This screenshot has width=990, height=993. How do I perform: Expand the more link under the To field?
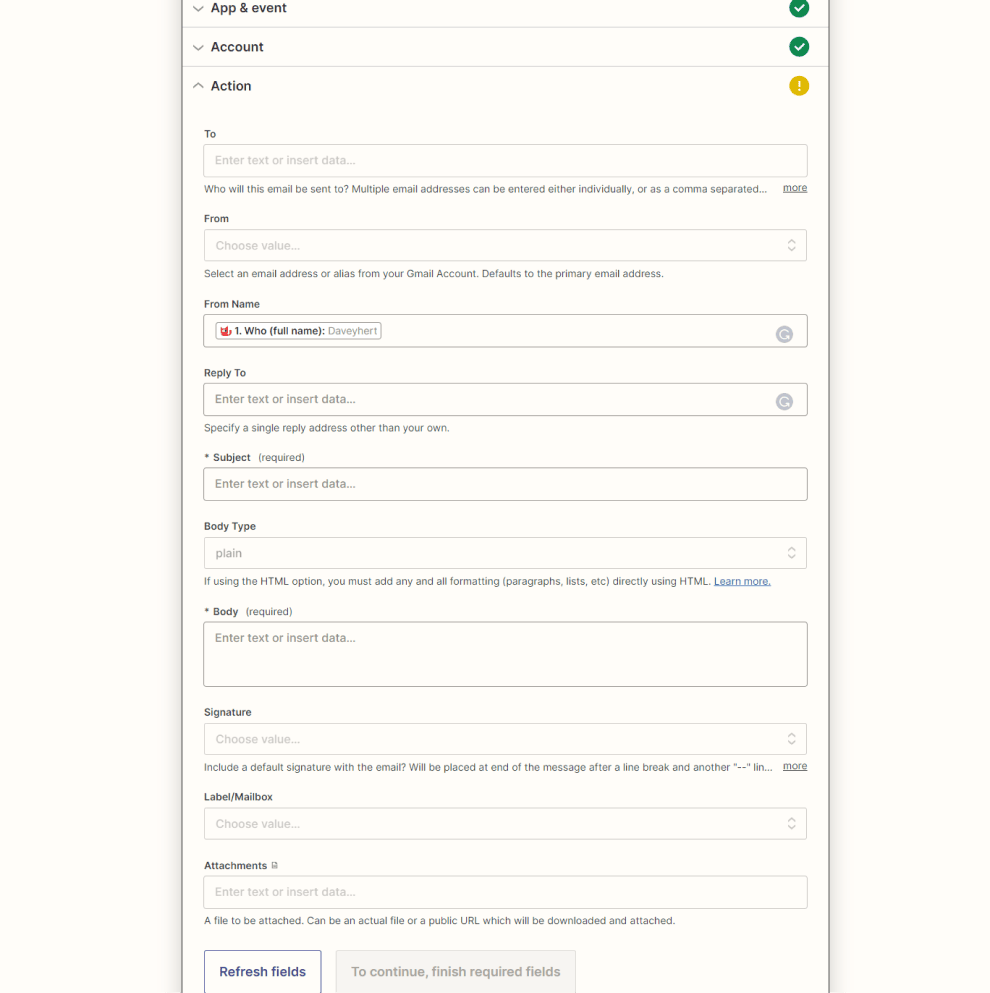[x=794, y=188]
